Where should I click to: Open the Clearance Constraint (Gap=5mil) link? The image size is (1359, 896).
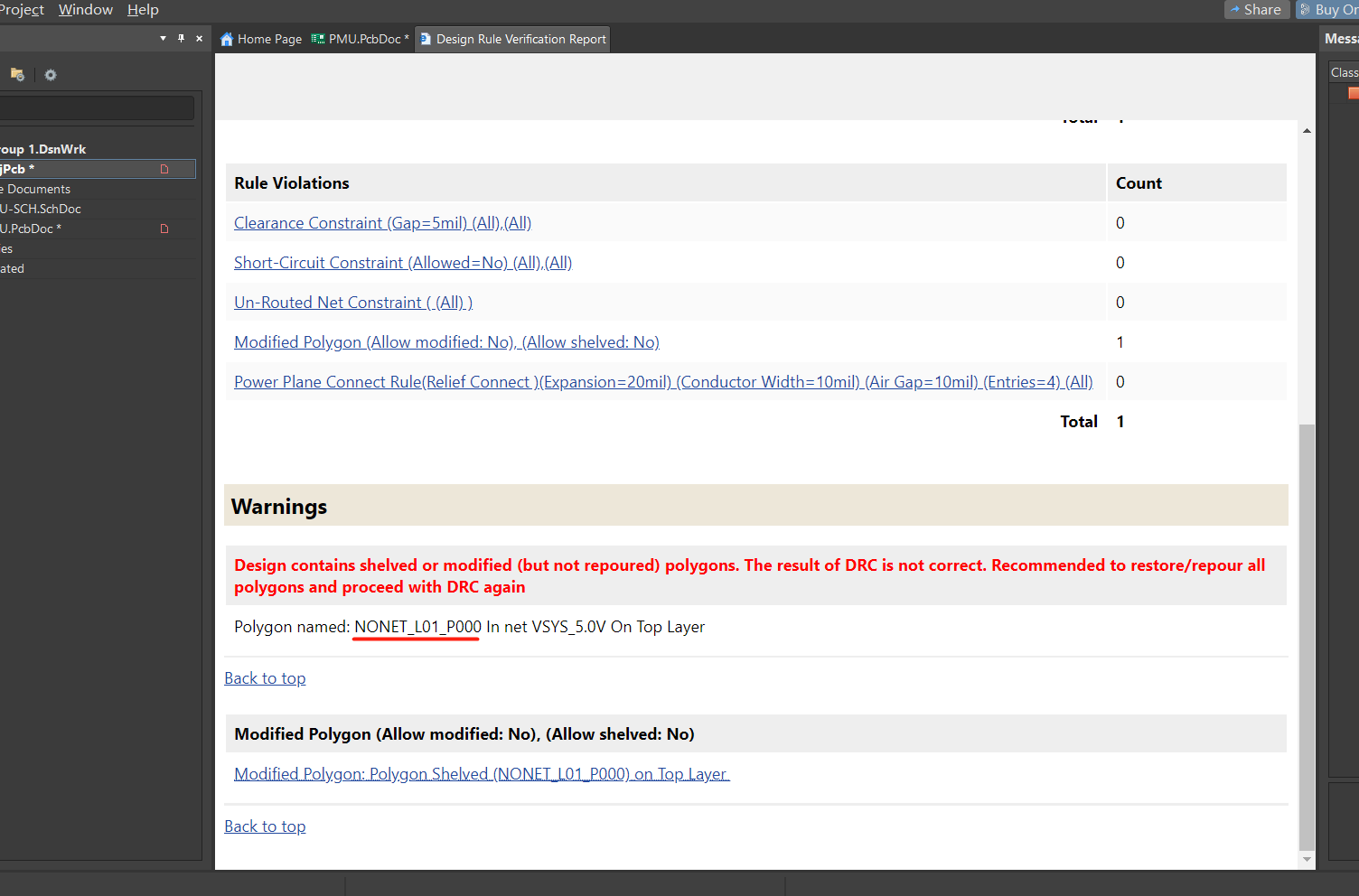(x=382, y=223)
